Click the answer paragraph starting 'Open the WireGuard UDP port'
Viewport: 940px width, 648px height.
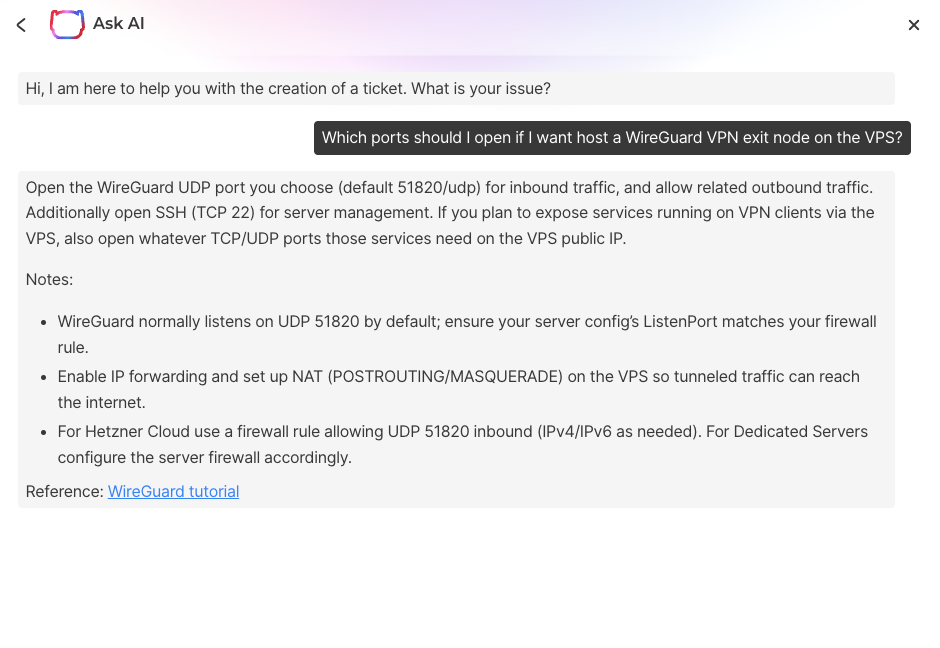point(450,213)
